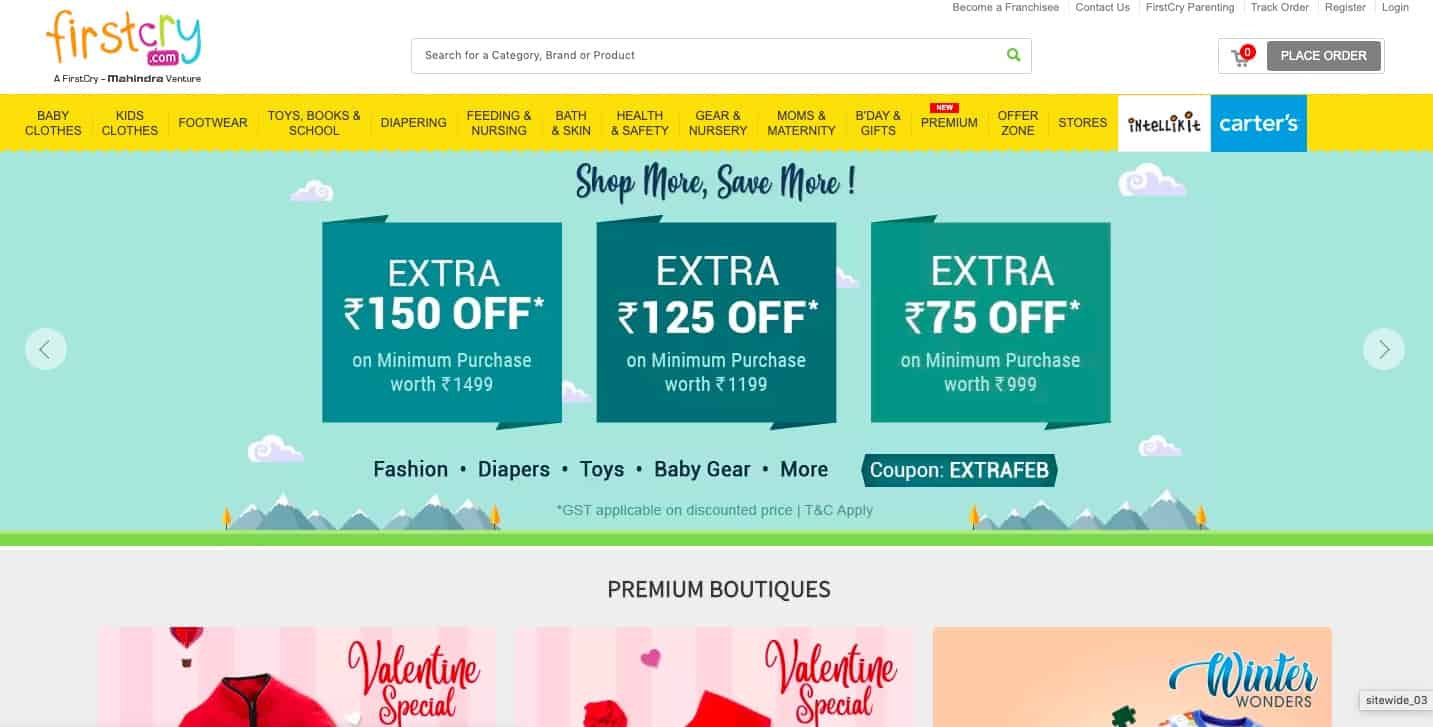Screen dimensions: 1433x727
Task: Advance banner with right arrow
Action: coord(1384,349)
